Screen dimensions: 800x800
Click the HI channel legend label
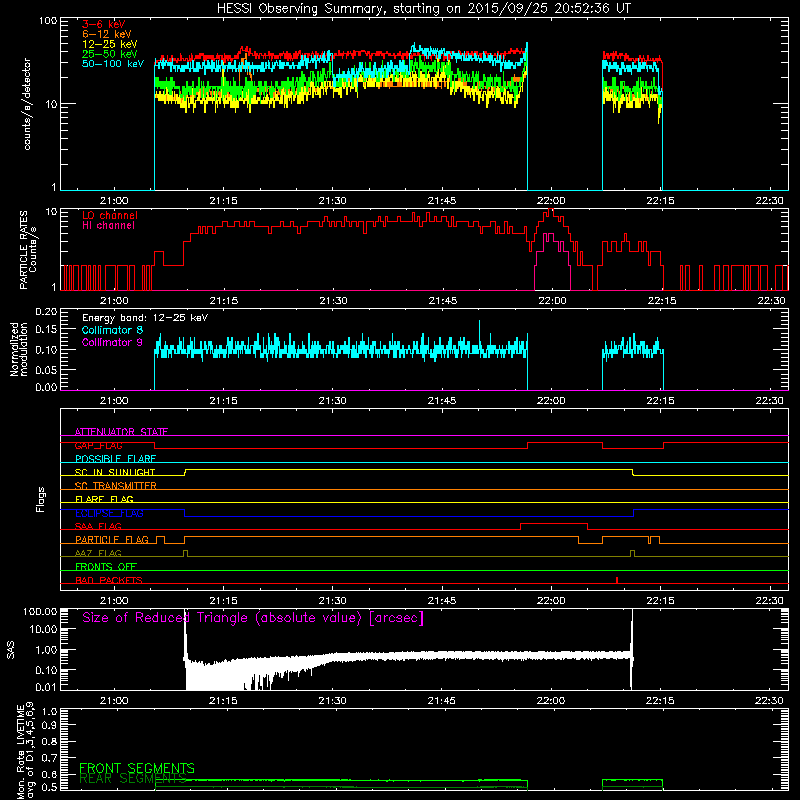pyautogui.click(x=108, y=226)
